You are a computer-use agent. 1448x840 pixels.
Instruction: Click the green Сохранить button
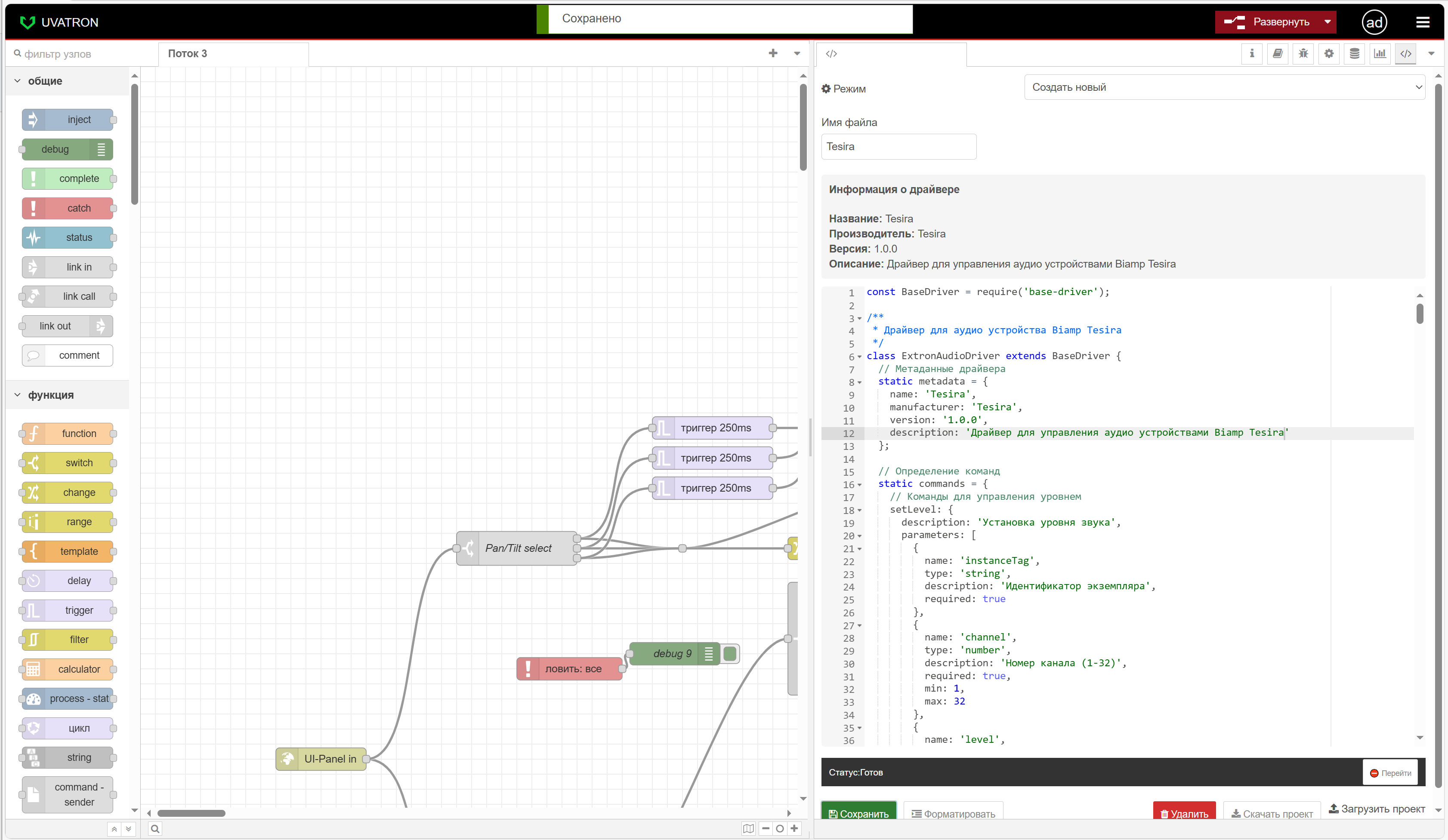tap(858, 813)
